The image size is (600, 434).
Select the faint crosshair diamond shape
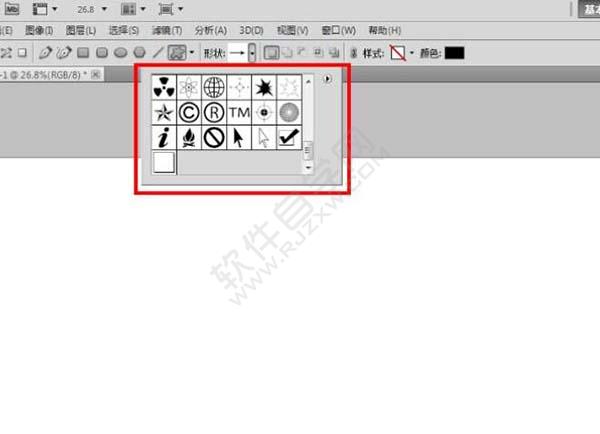click(239, 87)
